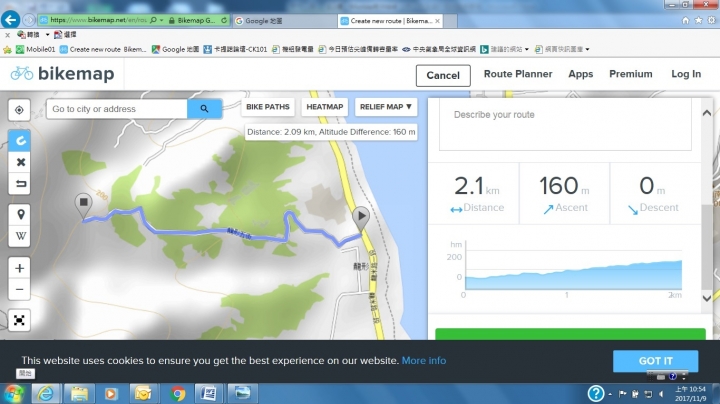The image size is (720, 404).
Task: Open Chrome from taskbar
Action: coord(178,393)
